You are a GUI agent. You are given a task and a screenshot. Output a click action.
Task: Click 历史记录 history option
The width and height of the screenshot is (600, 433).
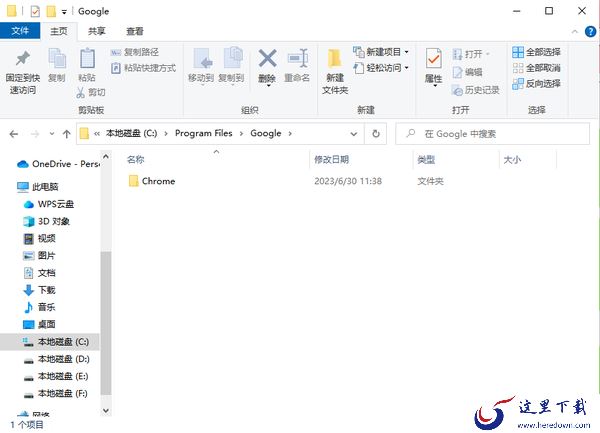[x=476, y=90]
